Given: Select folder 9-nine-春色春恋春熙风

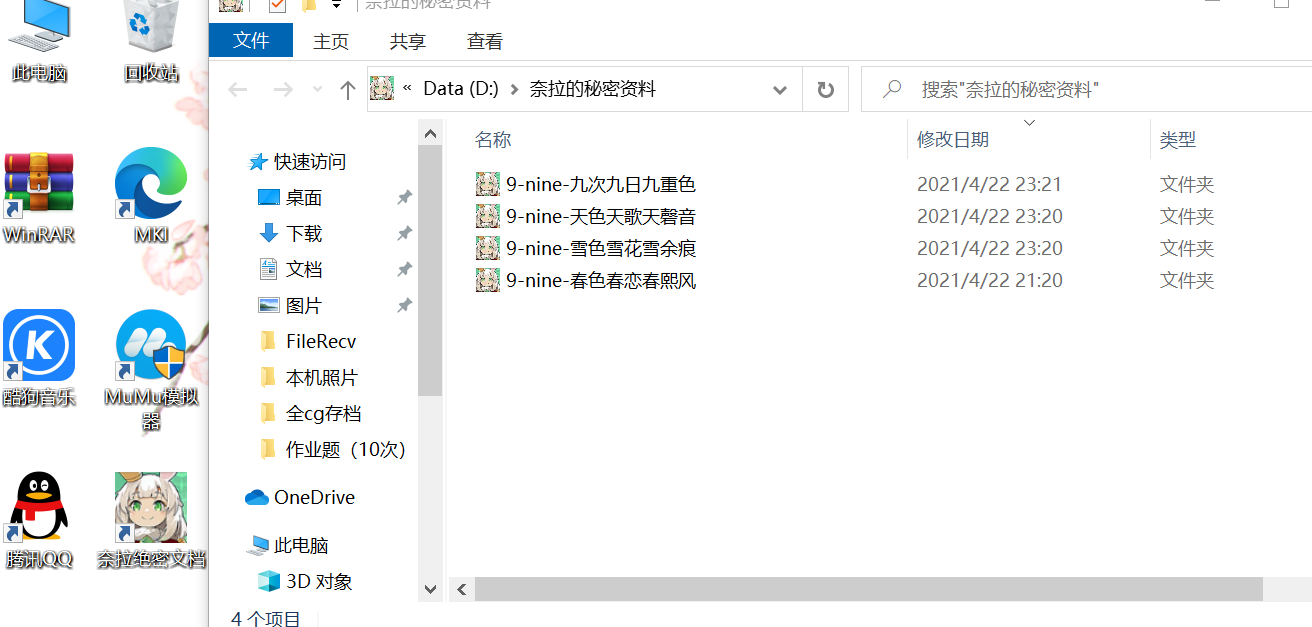Looking at the screenshot, I should click(600, 280).
